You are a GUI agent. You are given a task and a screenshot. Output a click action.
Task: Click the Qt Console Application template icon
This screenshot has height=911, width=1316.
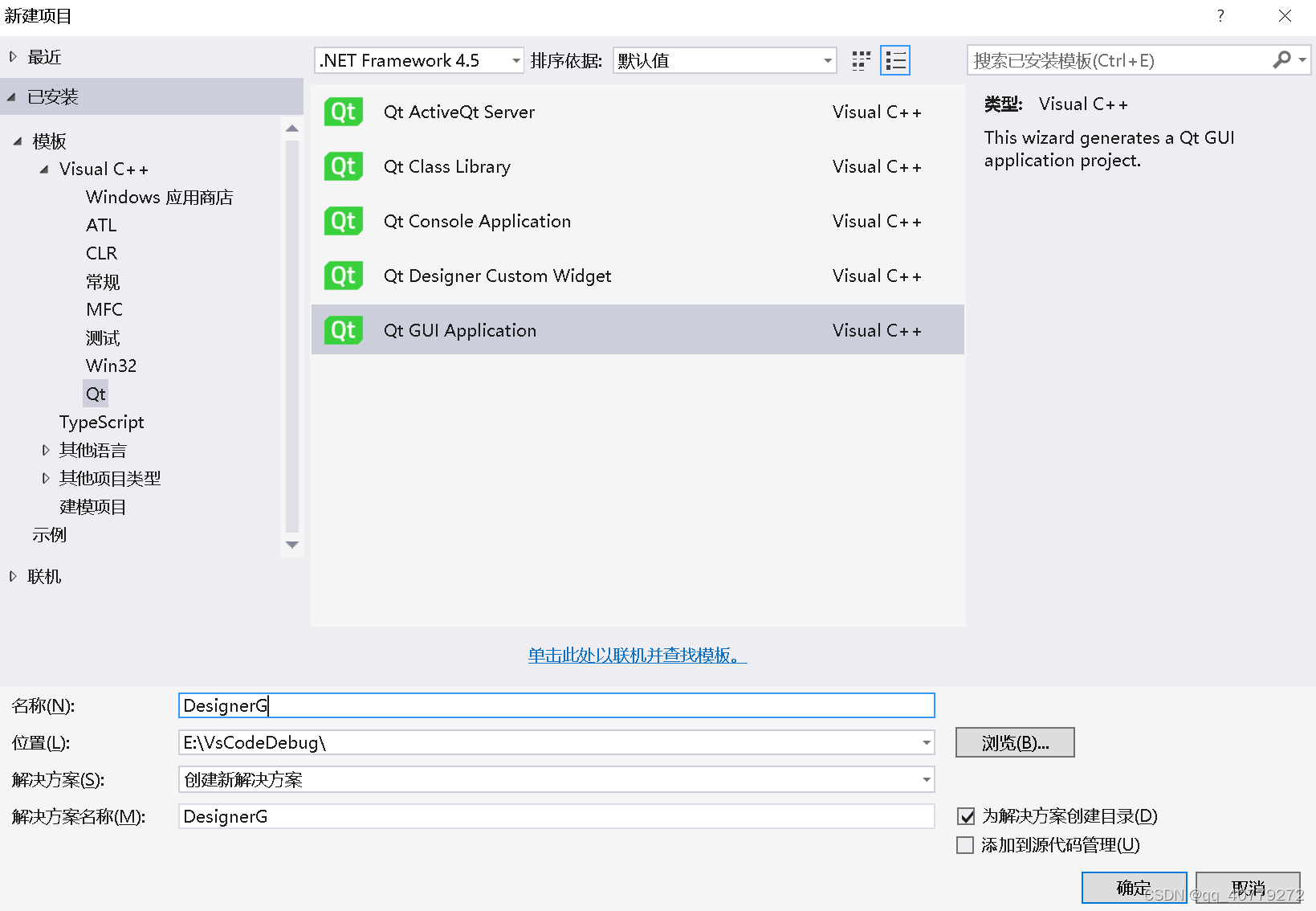coord(344,221)
